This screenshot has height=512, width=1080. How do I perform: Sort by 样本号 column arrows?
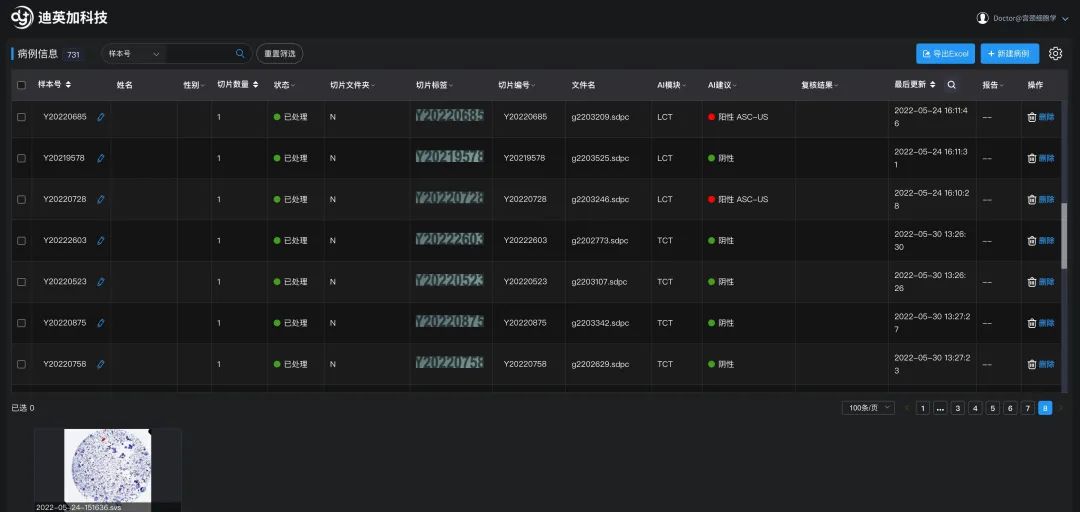pyautogui.click(x=68, y=85)
